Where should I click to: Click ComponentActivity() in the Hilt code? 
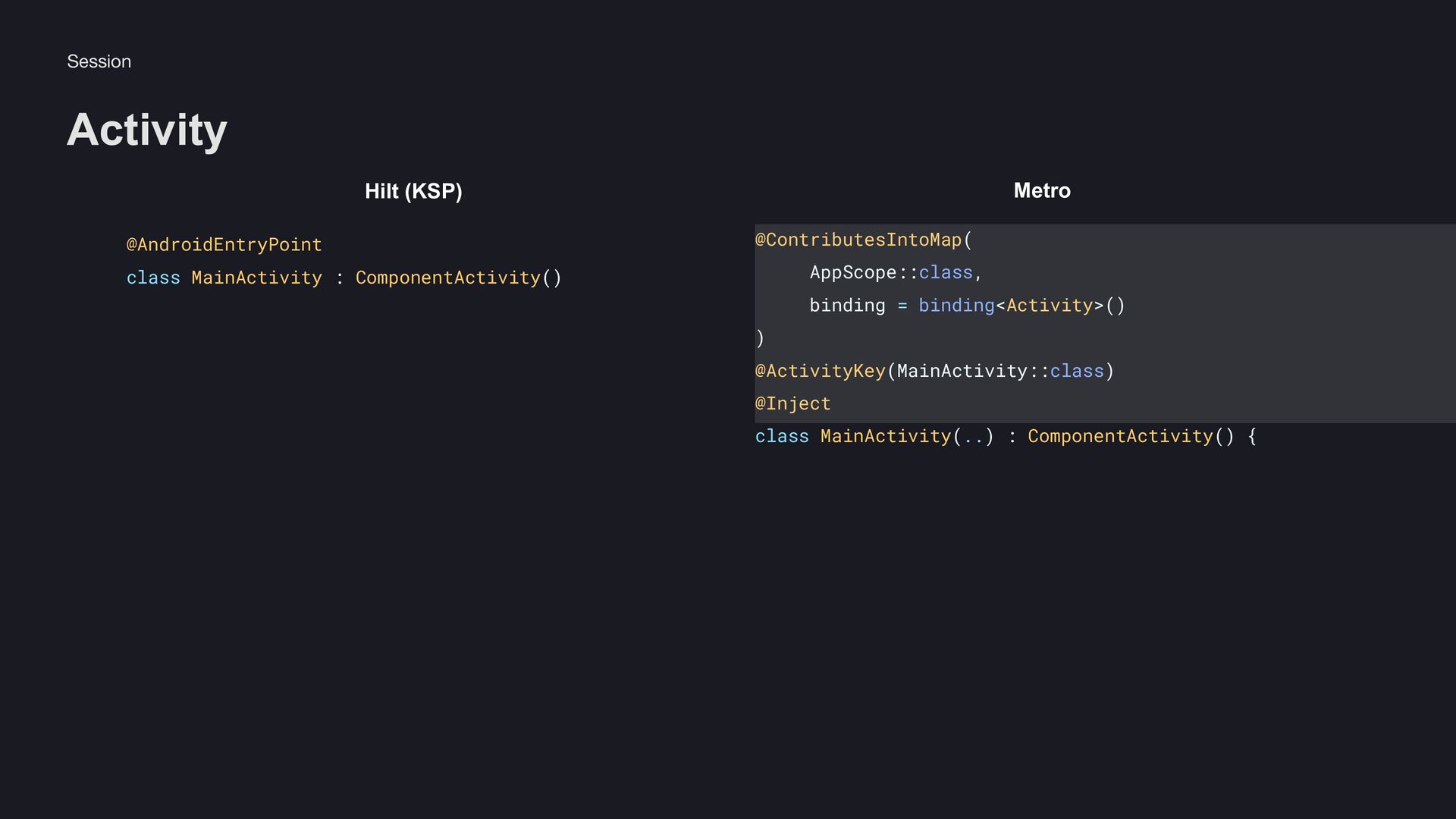[458, 278]
